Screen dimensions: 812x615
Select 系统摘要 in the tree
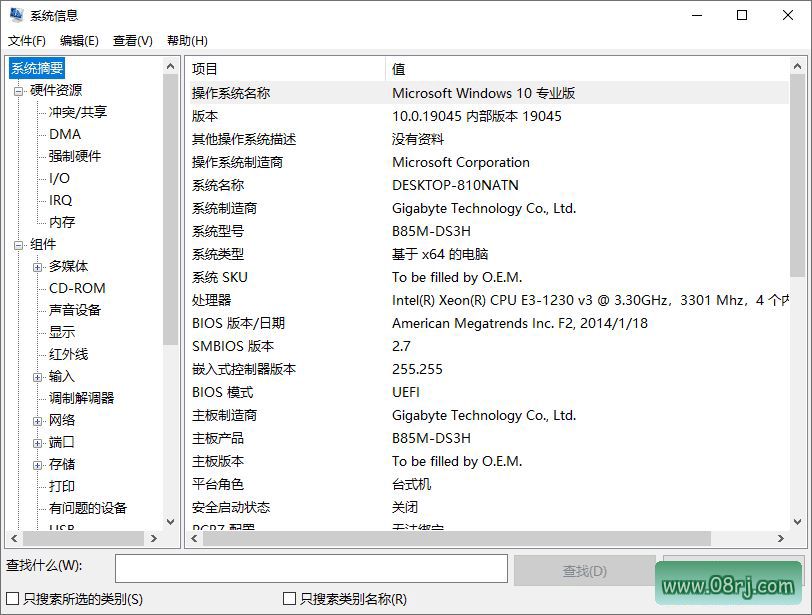click(37, 68)
